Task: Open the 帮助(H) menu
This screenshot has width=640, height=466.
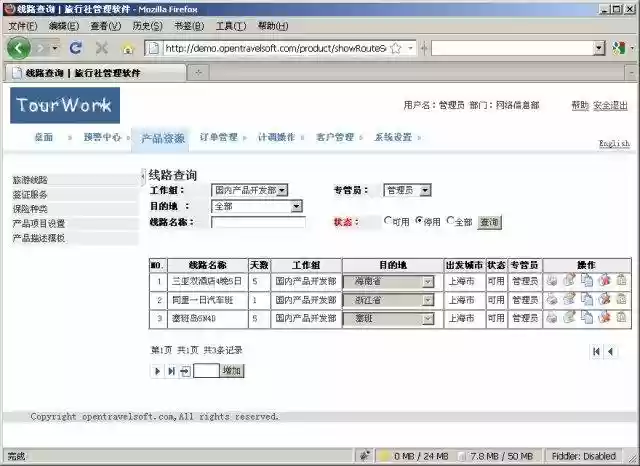Action: (273, 27)
